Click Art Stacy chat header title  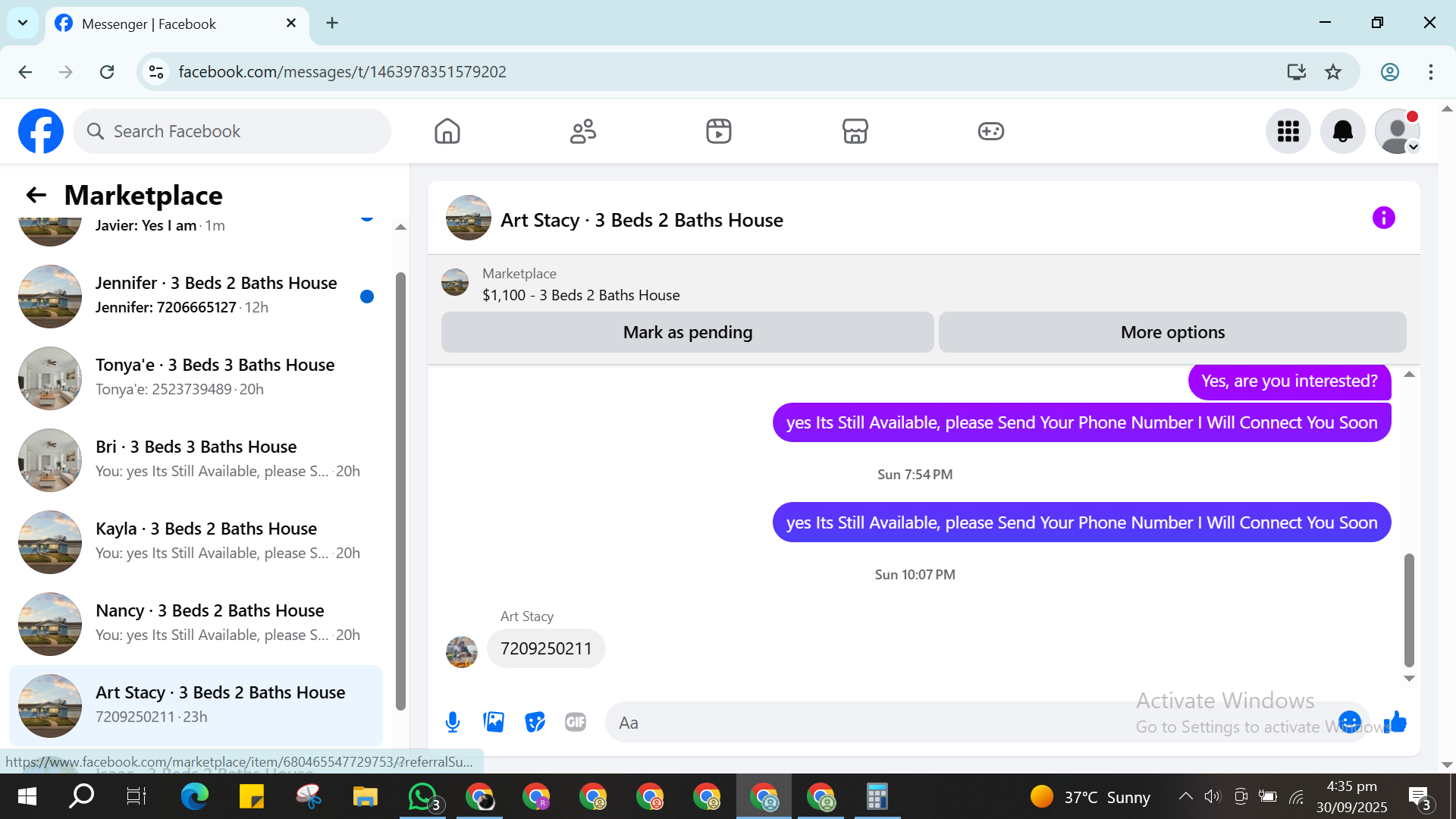(x=642, y=220)
